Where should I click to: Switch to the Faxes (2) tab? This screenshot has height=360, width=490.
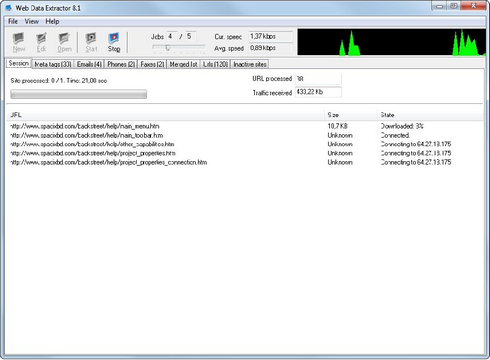pyautogui.click(x=152, y=64)
